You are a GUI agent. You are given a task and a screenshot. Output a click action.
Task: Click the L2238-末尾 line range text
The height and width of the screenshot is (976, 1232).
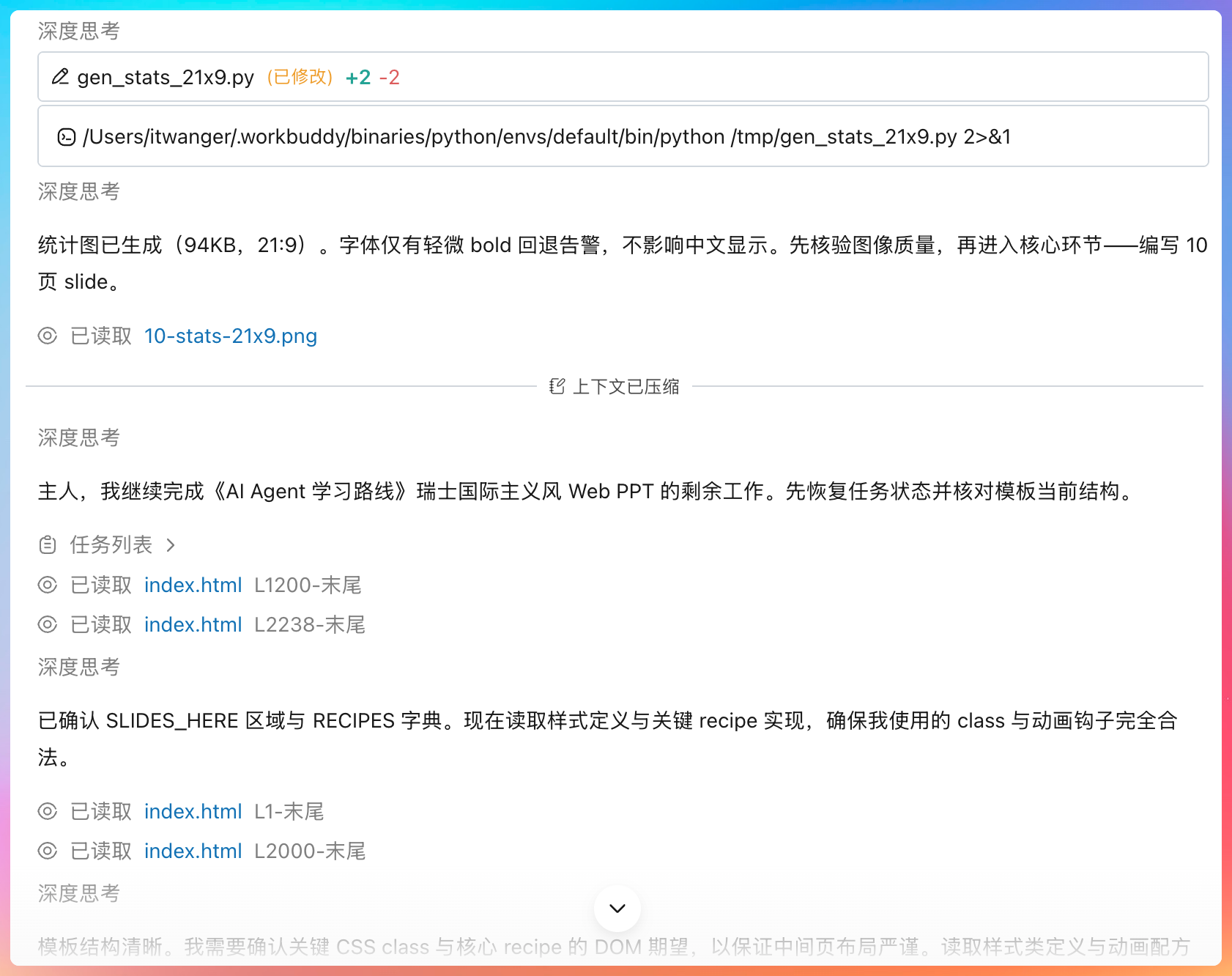[x=310, y=624]
